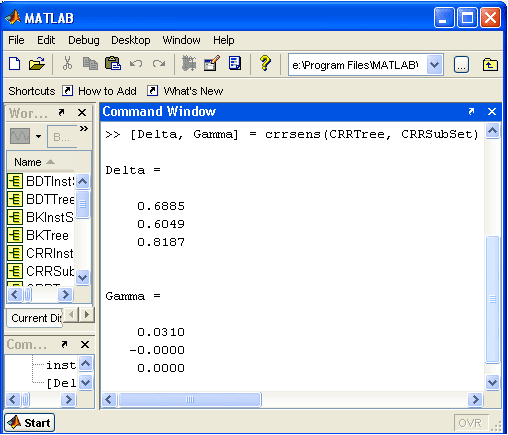Undock the Command Window panel

pos(471,111)
